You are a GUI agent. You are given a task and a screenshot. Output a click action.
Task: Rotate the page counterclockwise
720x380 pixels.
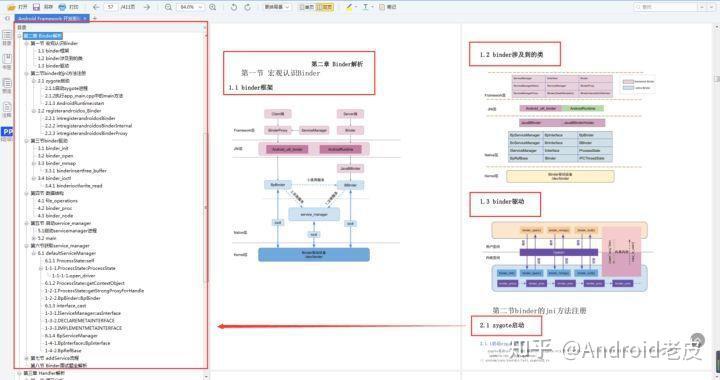234,7
